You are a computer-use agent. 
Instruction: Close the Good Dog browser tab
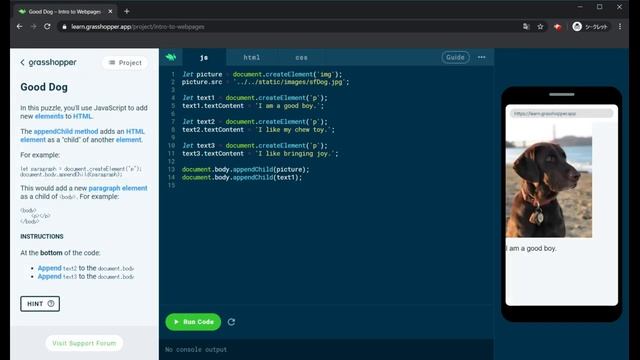click(x=110, y=11)
